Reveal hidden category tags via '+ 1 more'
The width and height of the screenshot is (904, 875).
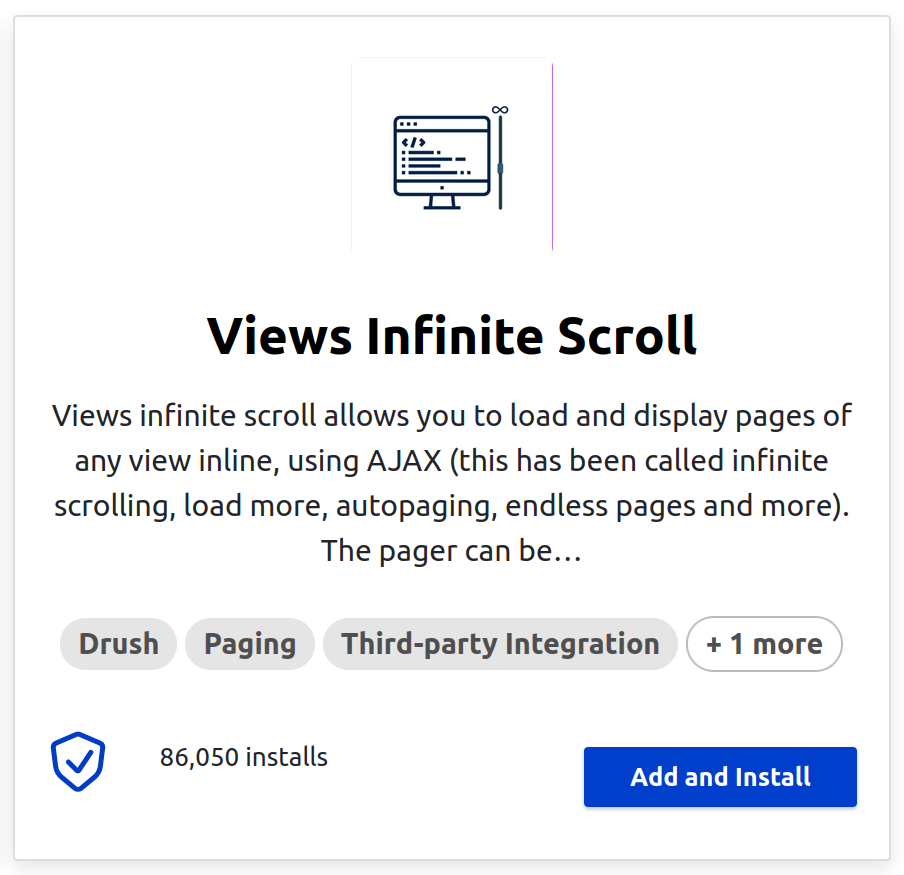tap(764, 644)
